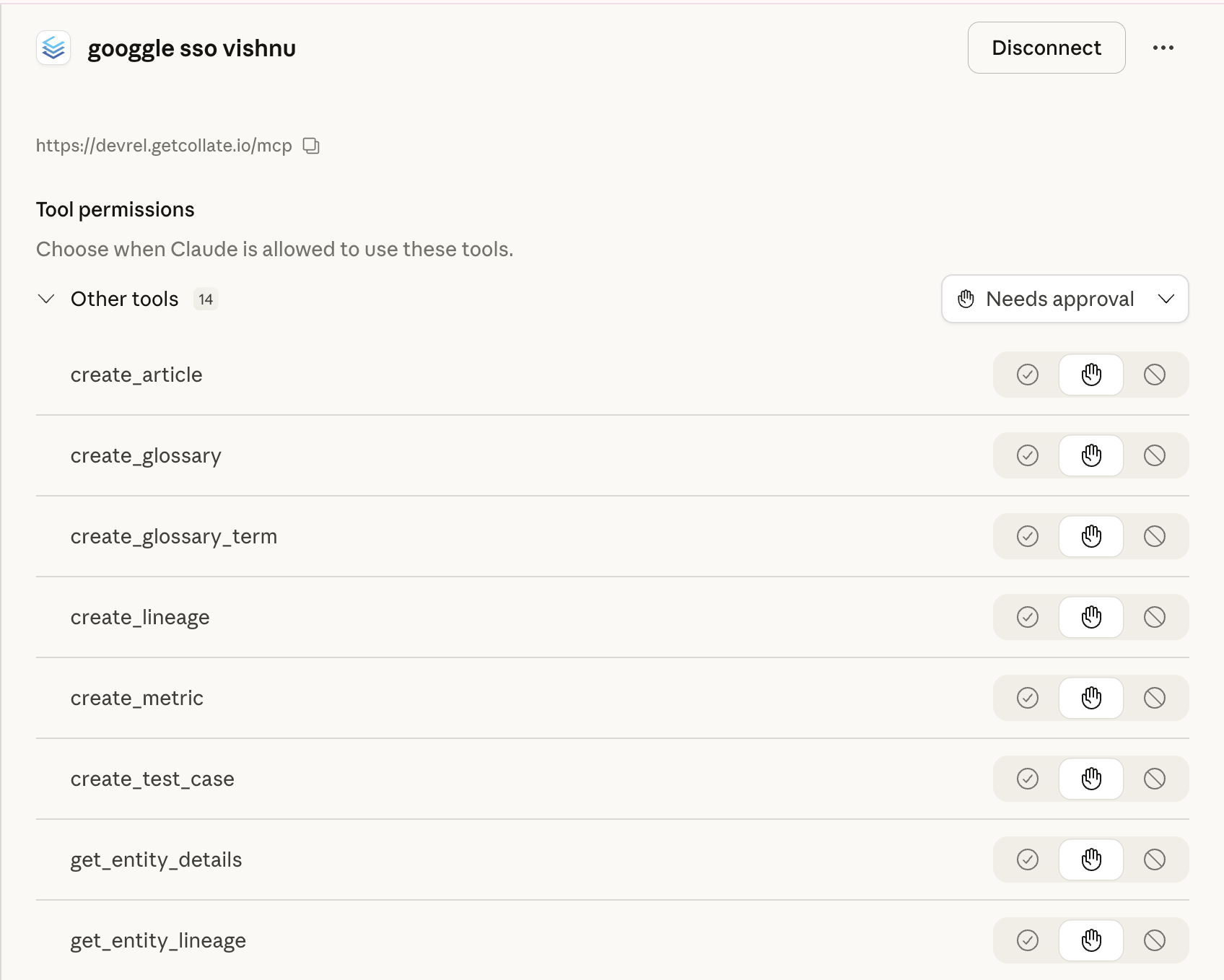This screenshot has height=980, width=1224.
Task: Click the create_lineage tool name
Action: [140, 618]
